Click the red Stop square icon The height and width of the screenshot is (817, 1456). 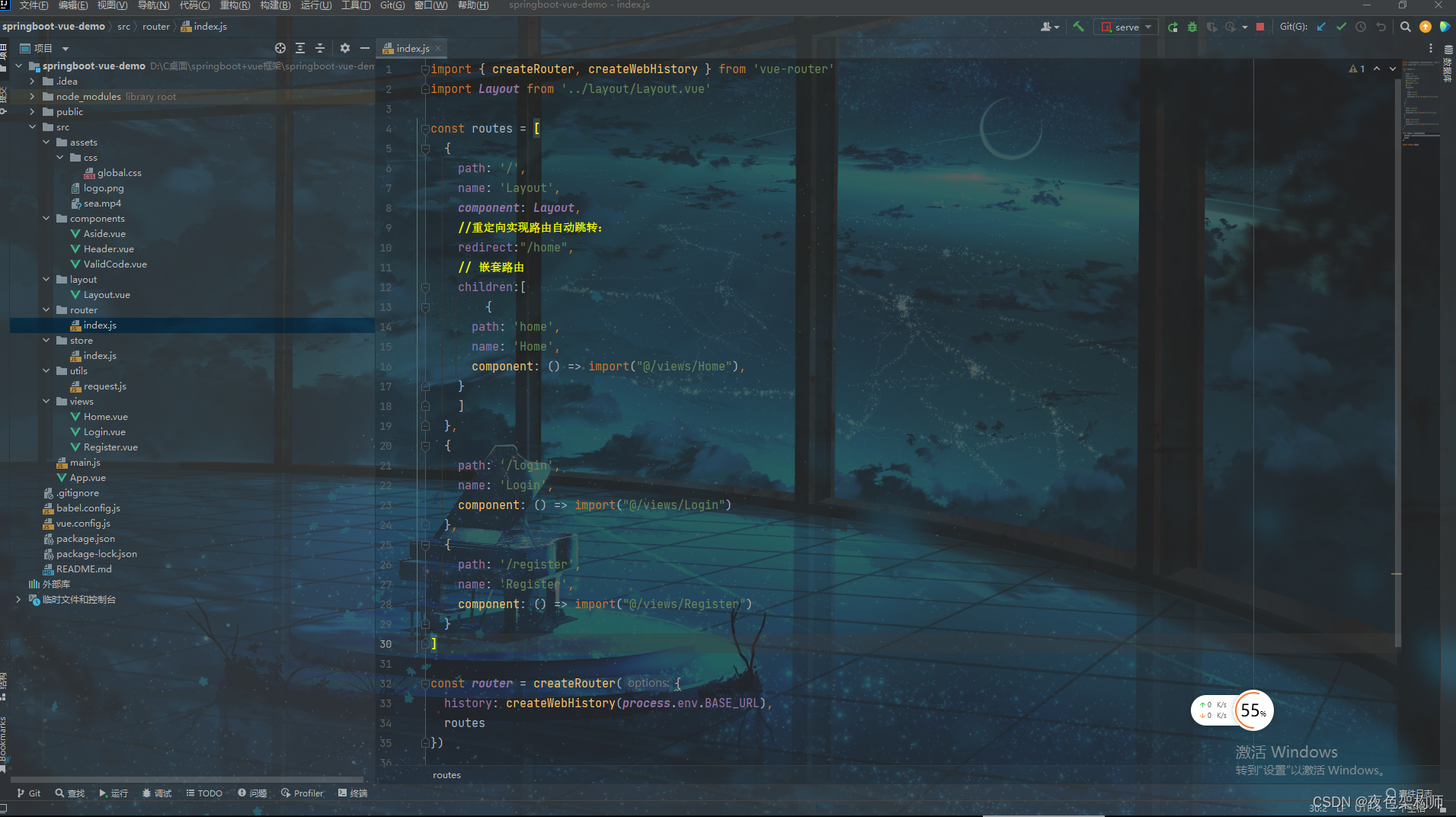pyautogui.click(x=1260, y=27)
